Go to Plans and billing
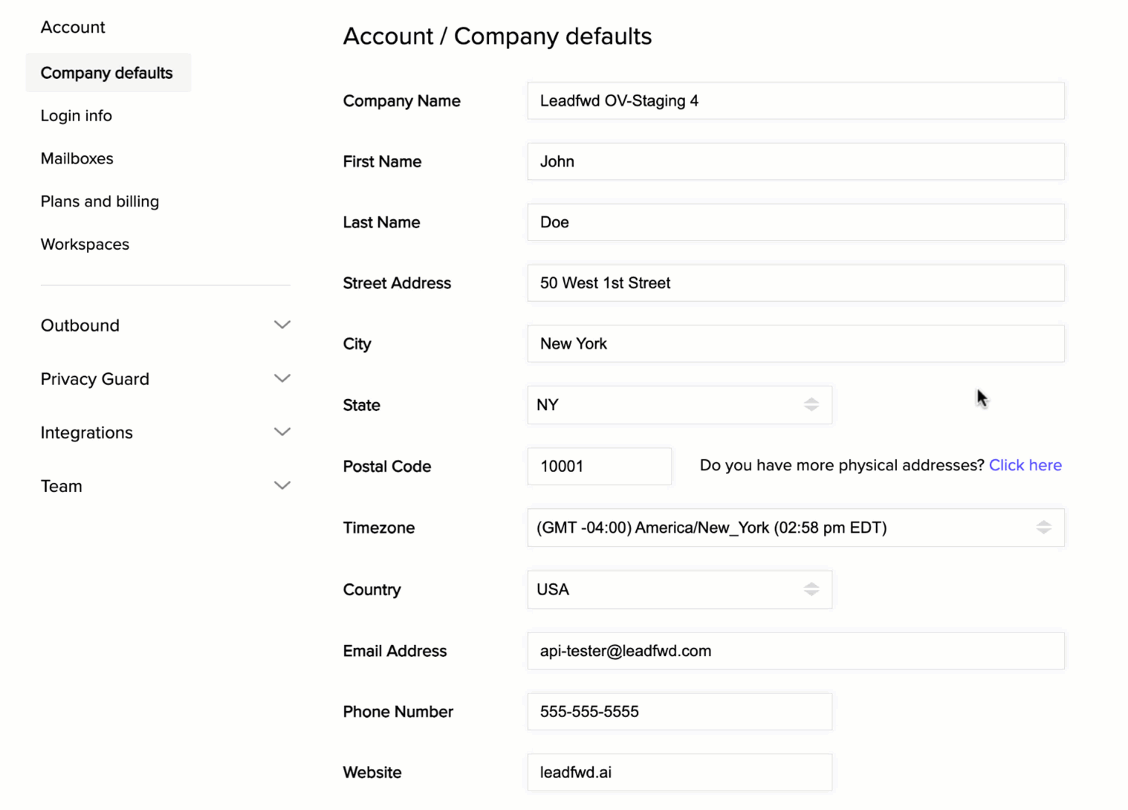 click(x=99, y=201)
